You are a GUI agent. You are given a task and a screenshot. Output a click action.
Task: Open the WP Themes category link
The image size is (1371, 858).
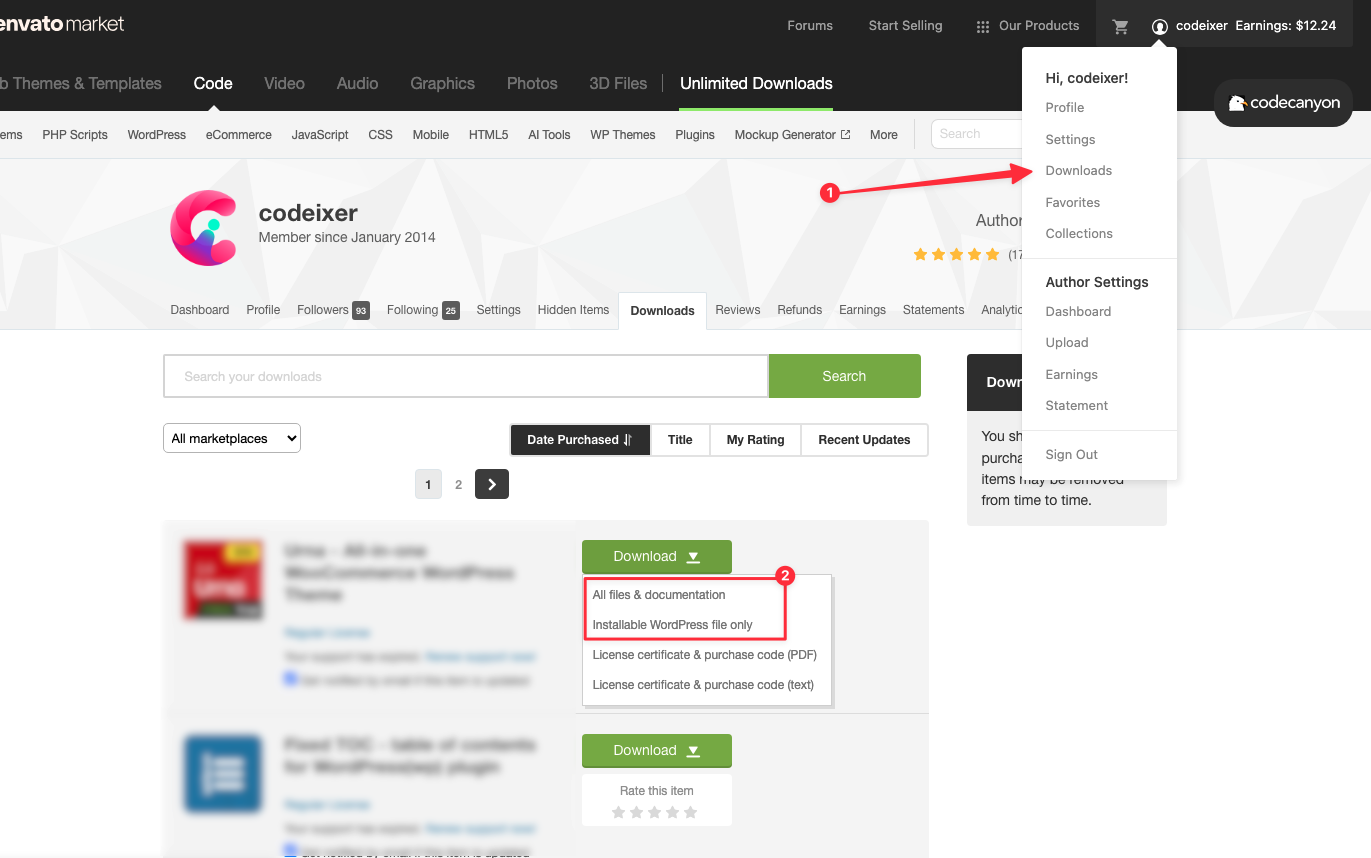pos(623,135)
